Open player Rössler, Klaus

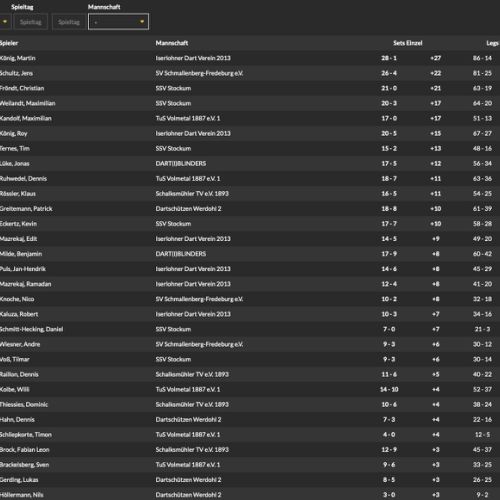18,194
